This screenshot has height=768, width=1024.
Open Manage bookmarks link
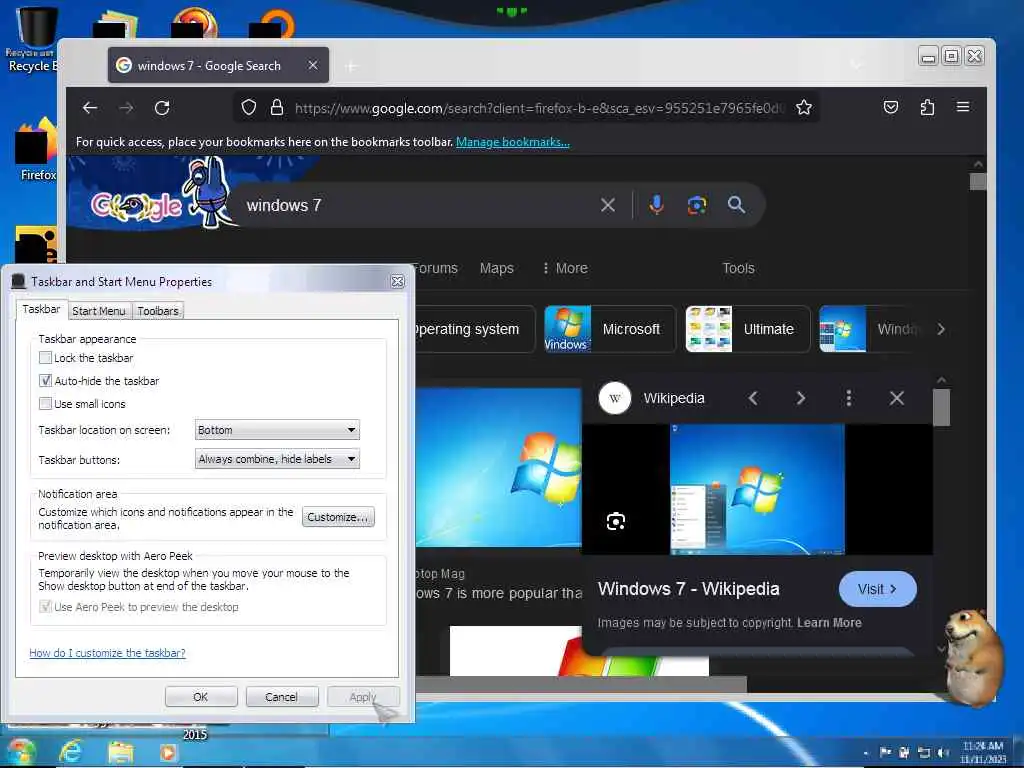point(513,142)
